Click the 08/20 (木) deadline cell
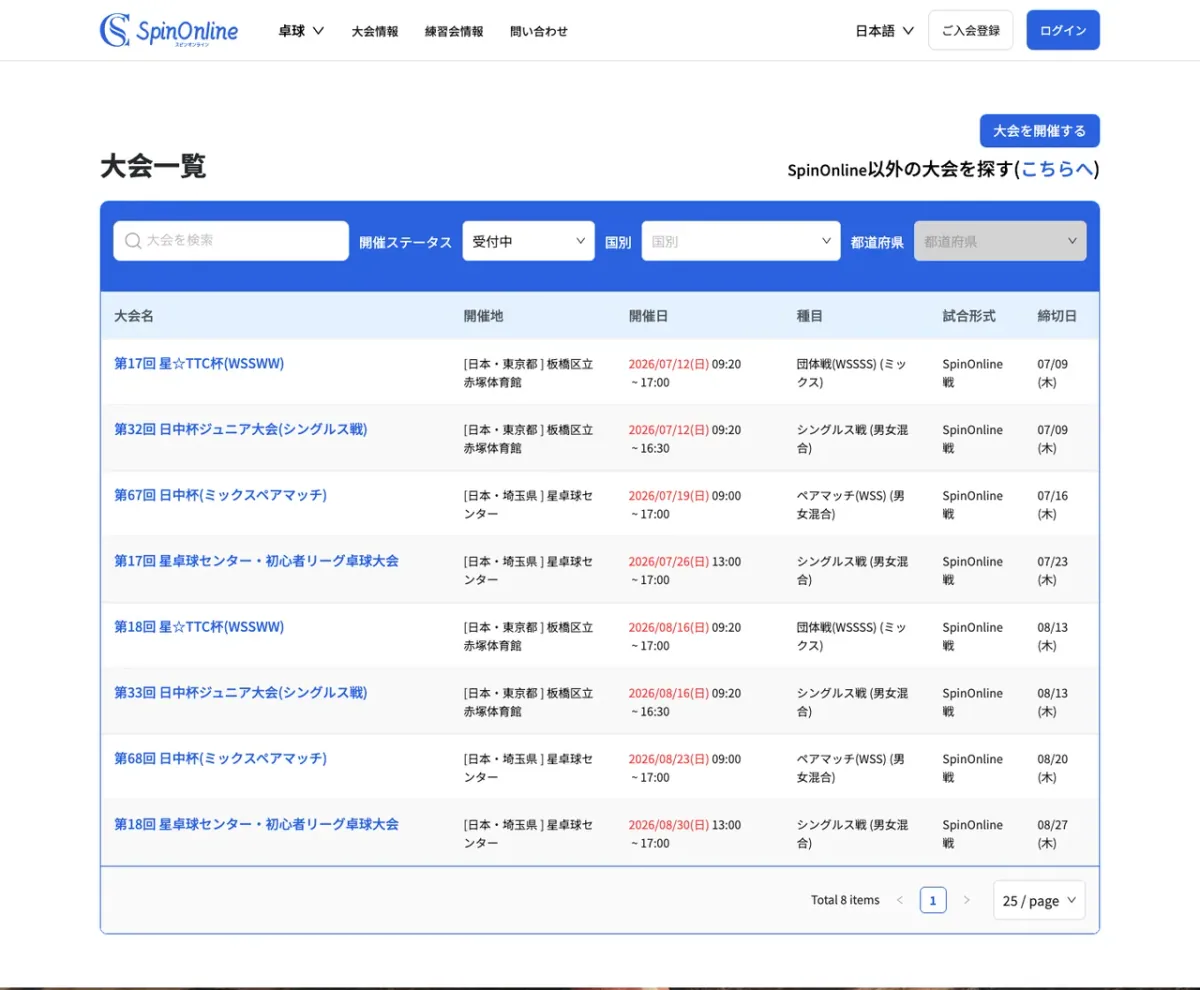Screen dimensions: 1200x990 click(1053, 768)
